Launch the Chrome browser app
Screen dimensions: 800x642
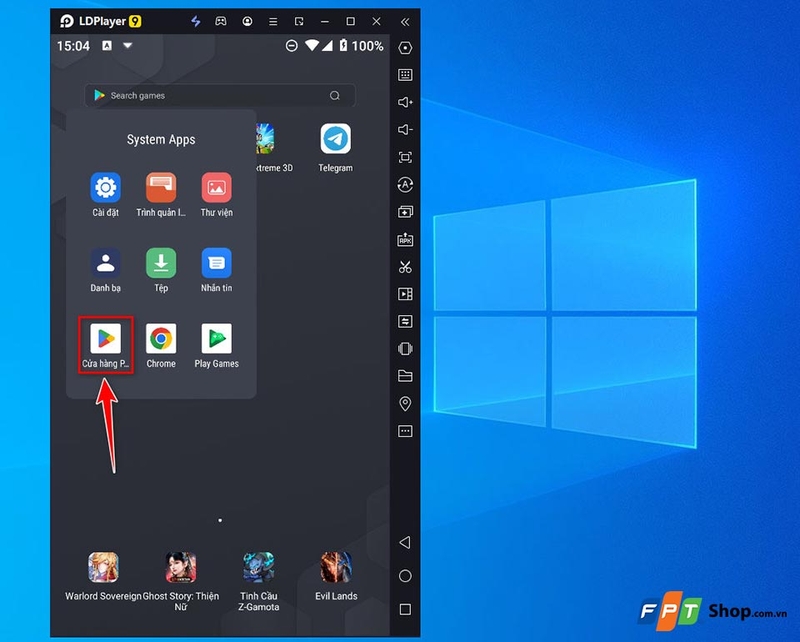pyautogui.click(x=161, y=338)
